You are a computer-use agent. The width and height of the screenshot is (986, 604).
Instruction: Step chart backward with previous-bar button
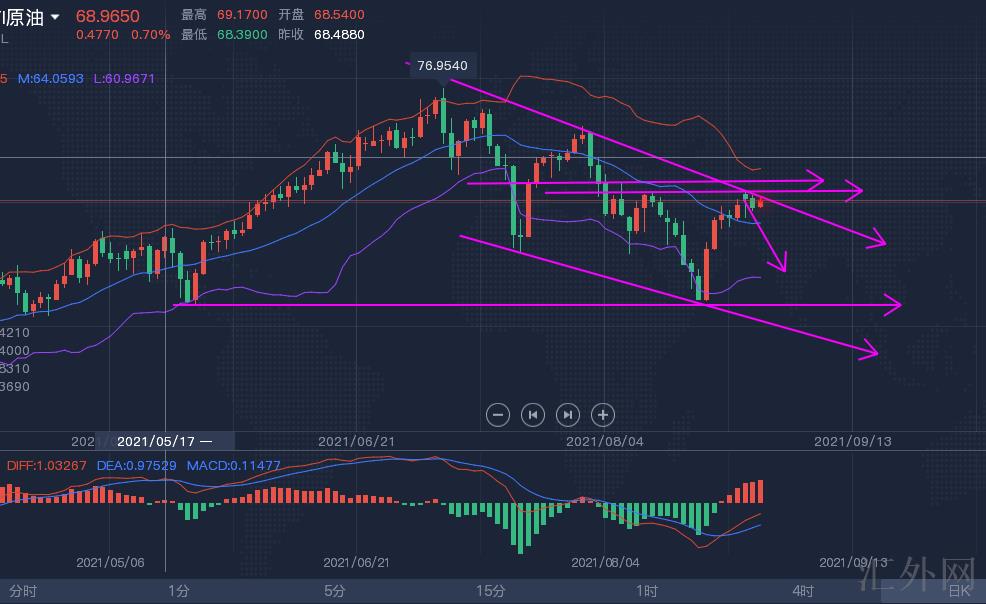[533, 414]
